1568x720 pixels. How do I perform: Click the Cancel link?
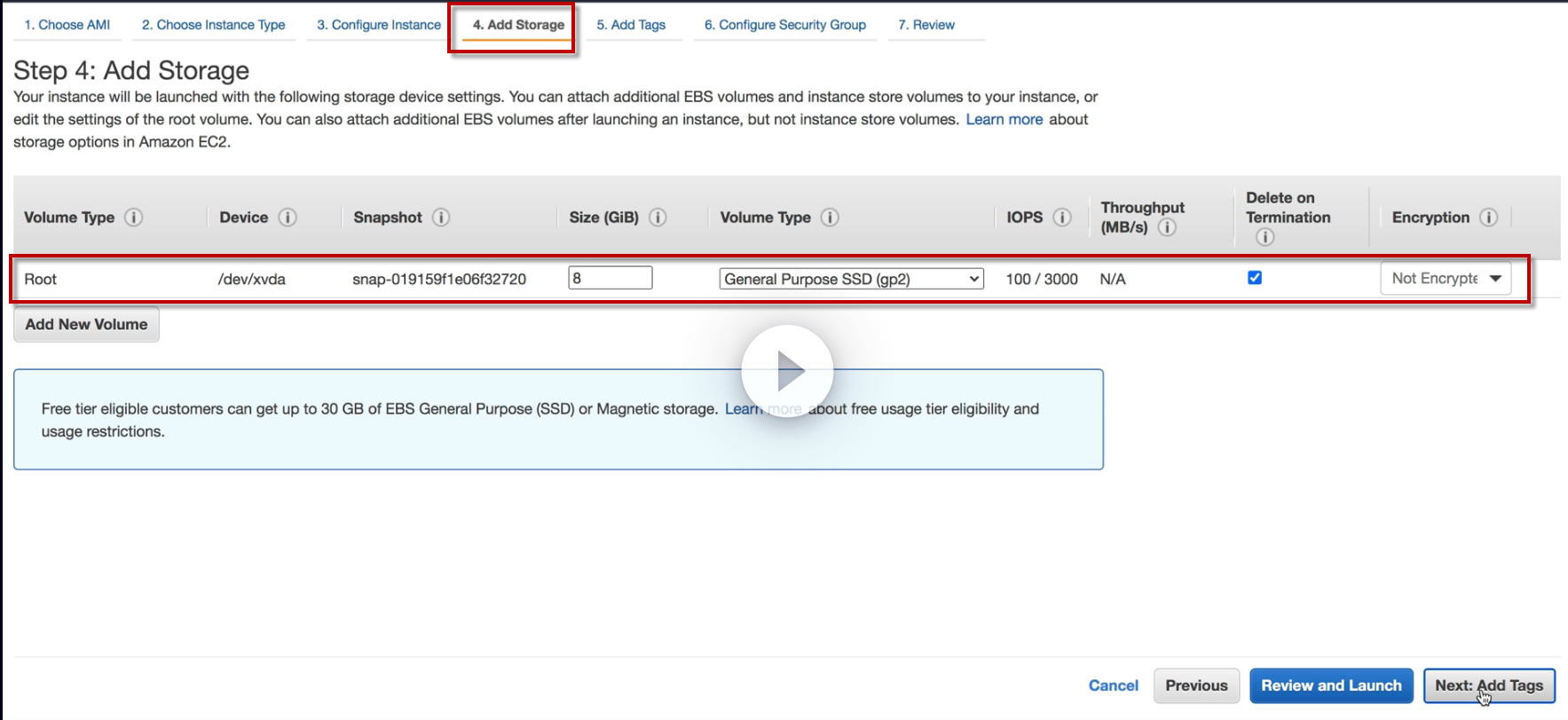coord(1113,685)
